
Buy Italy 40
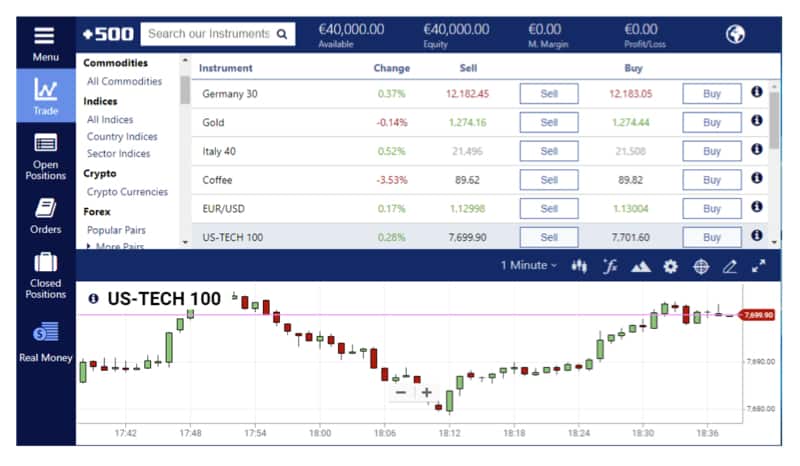coord(712,151)
